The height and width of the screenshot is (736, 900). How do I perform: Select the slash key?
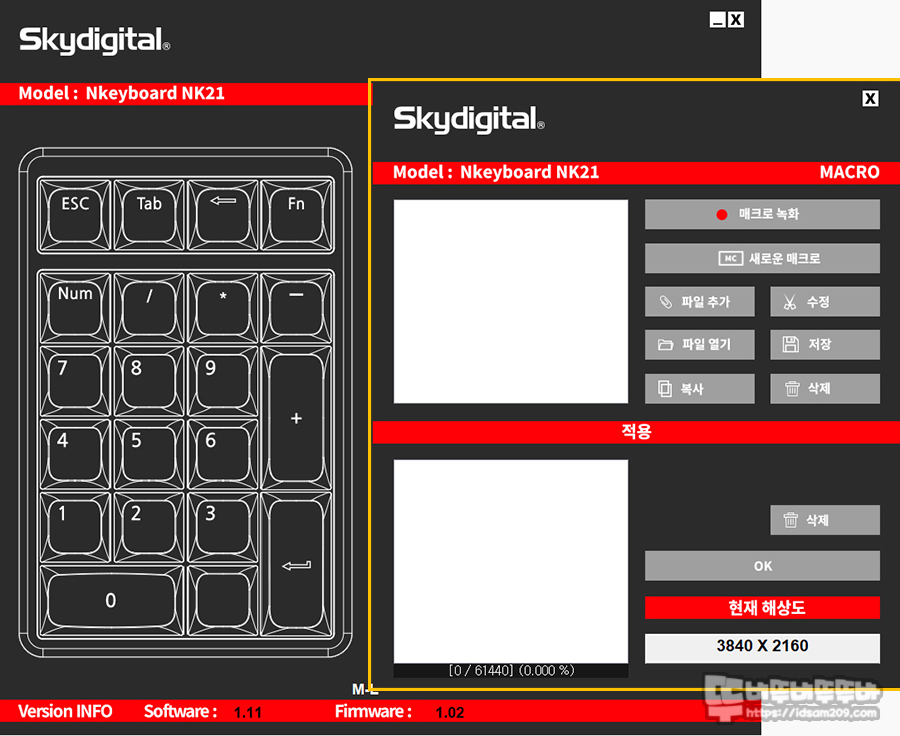pyautogui.click(x=149, y=308)
